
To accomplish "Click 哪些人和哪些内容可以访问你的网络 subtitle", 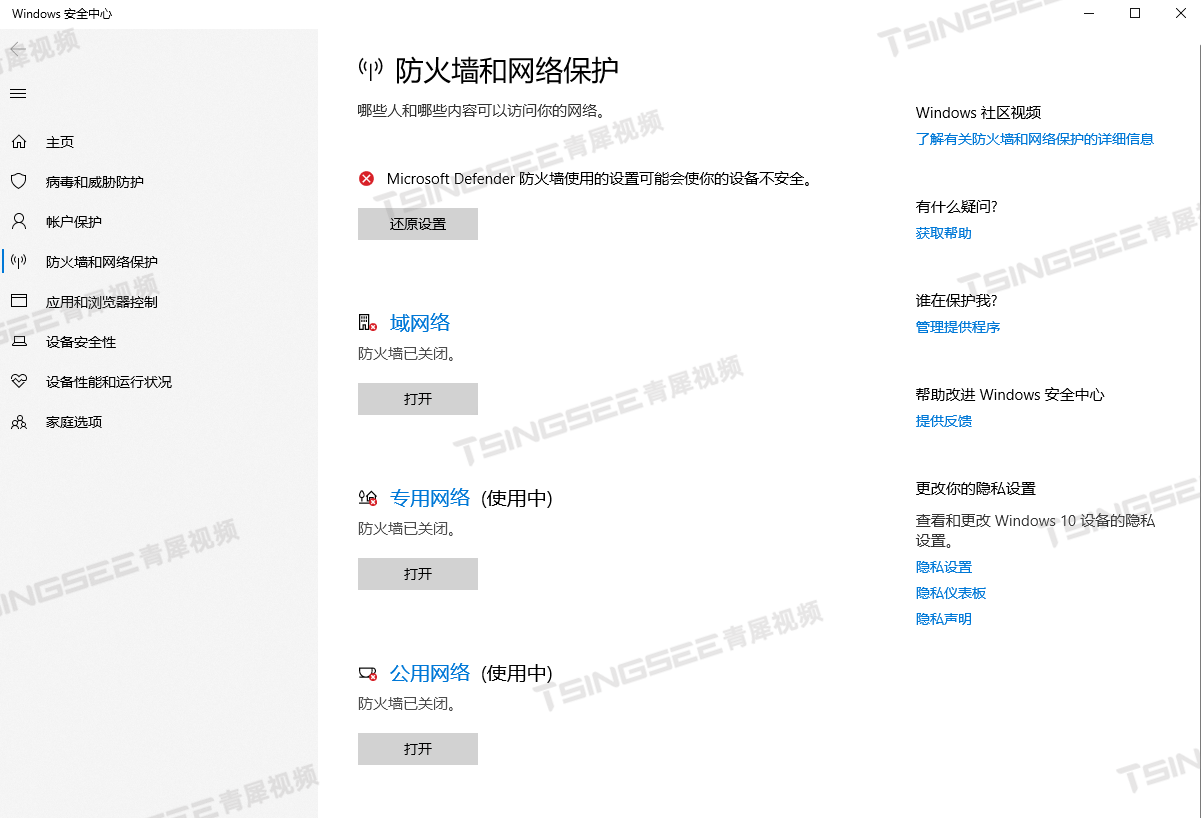I will (482, 110).
